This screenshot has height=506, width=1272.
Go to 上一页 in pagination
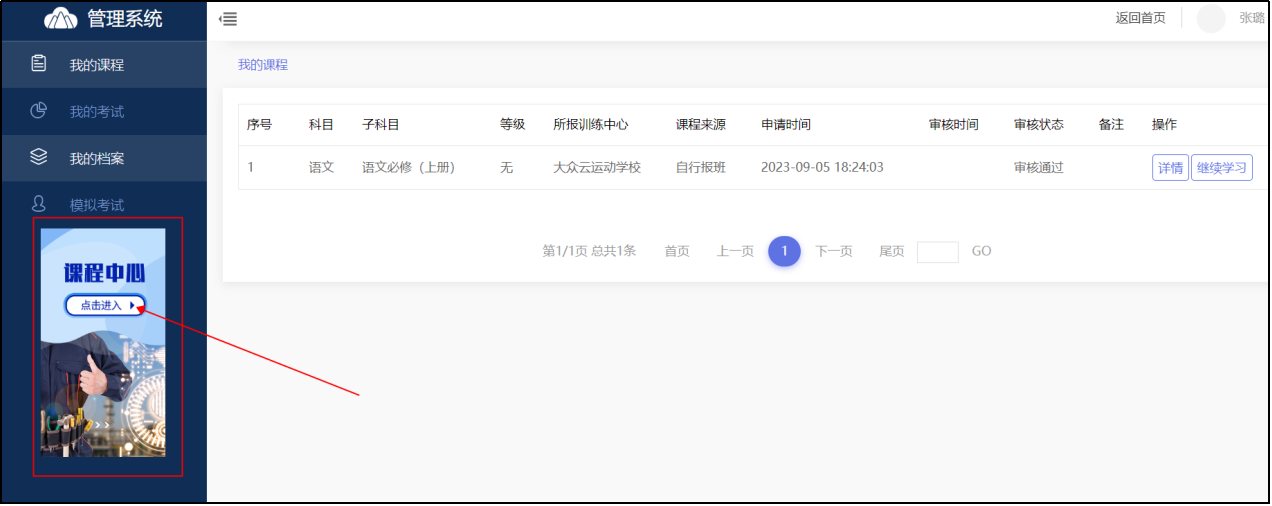pyautogui.click(x=735, y=251)
